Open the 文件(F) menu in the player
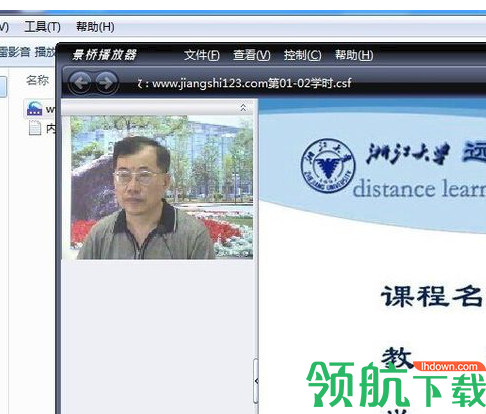Image resolution: width=486 pixels, height=414 pixels. pyautogui.click(x=202, y=55)
